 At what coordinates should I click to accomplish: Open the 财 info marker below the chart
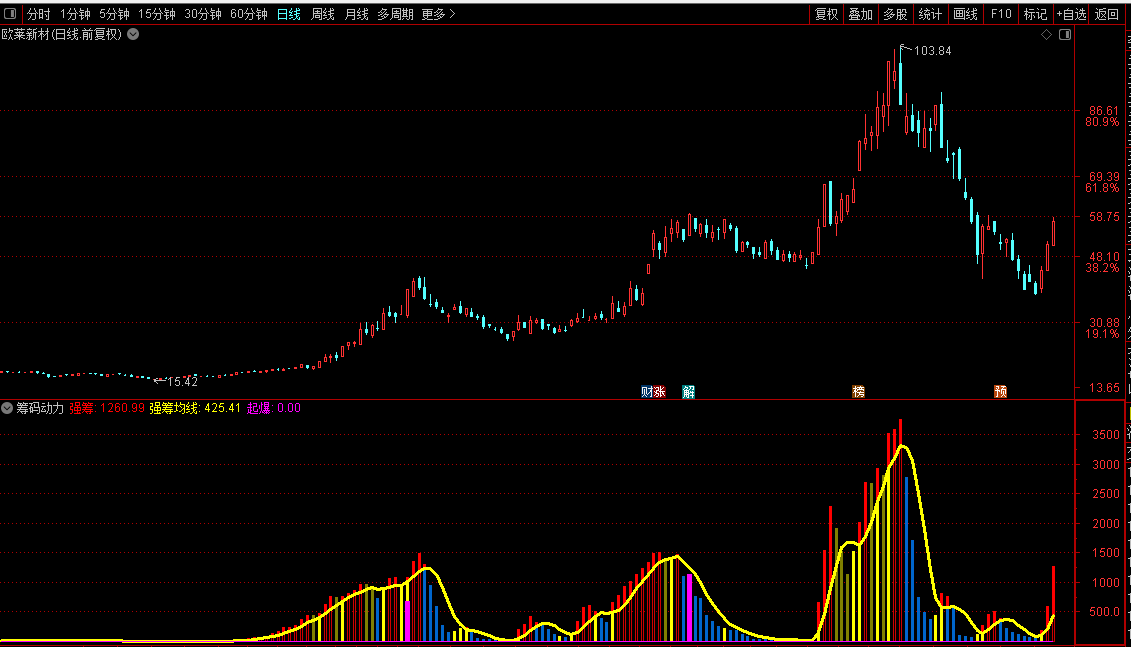[x=647, y=392]
